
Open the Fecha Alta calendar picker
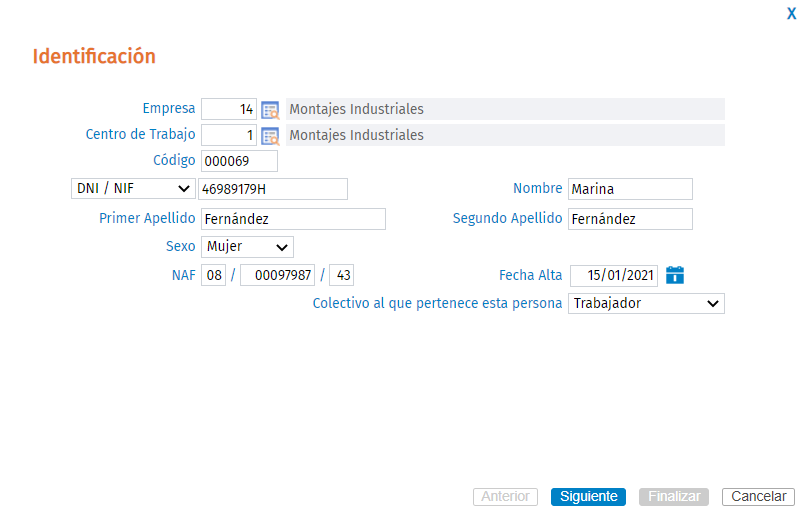point(675,275)
